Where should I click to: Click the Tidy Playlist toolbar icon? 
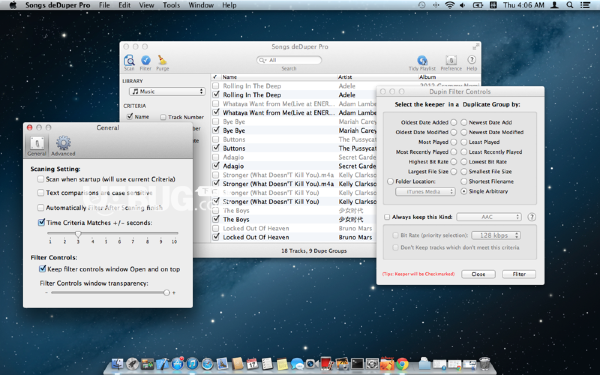[422, 60]
